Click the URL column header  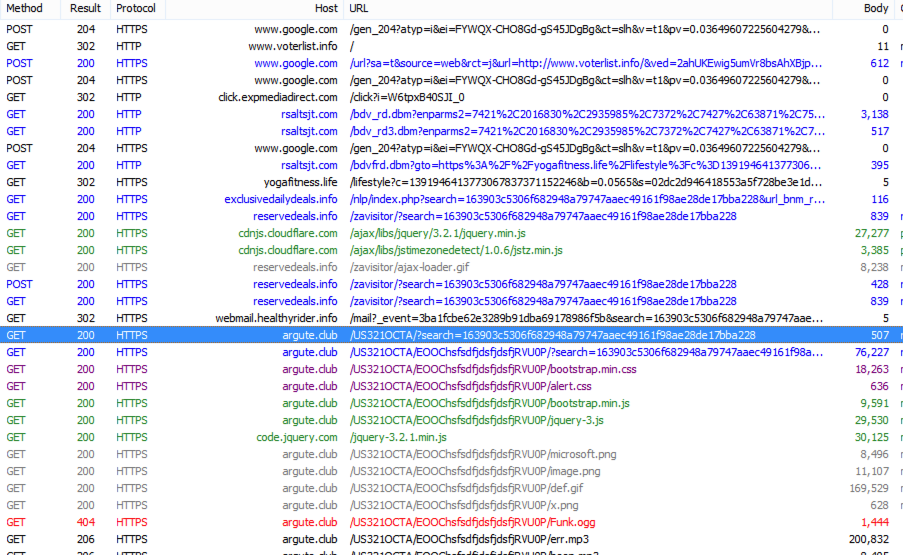pos(358,8)
